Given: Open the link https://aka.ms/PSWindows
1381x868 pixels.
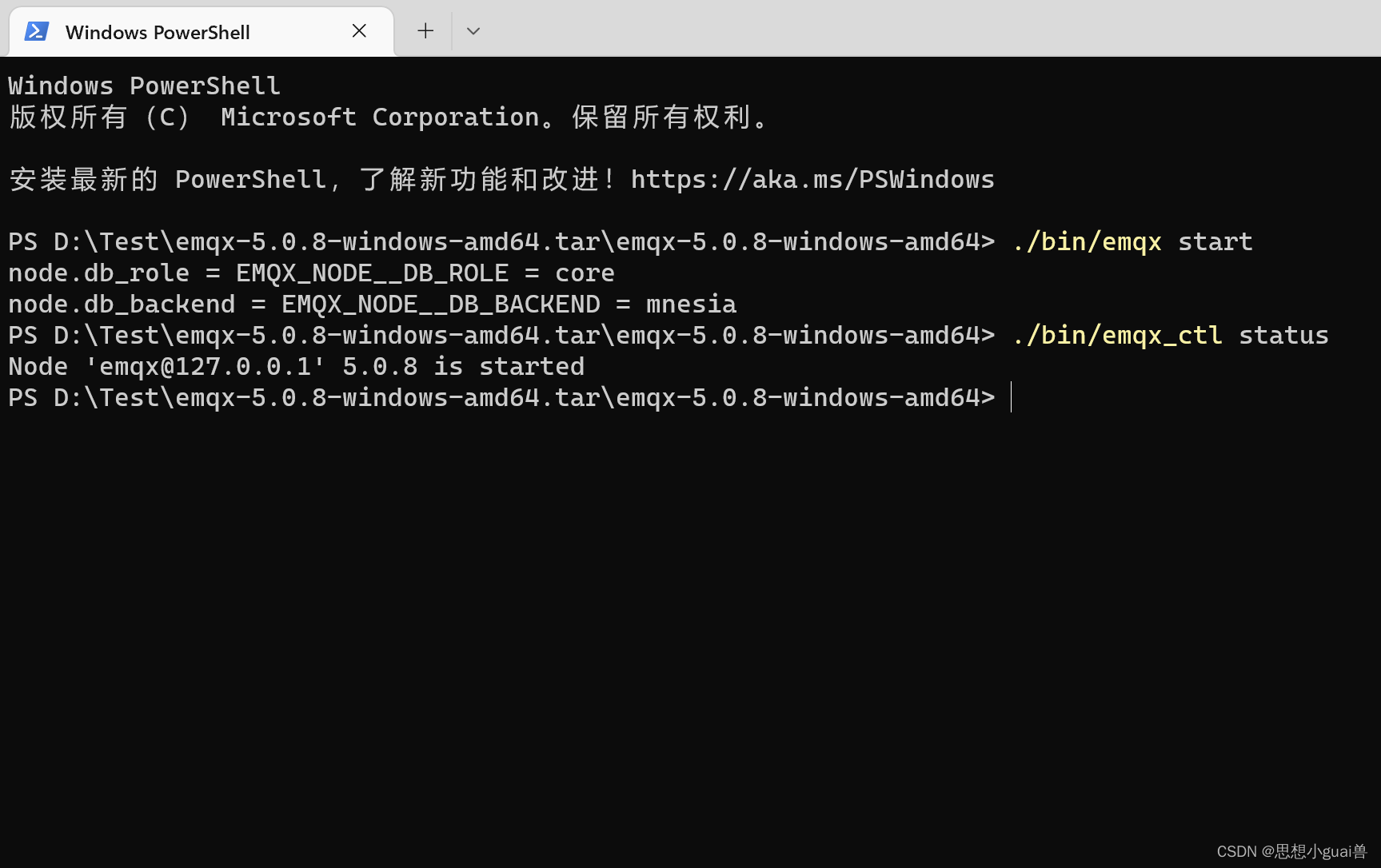Looking at the screenshot, I should pos(812,179).
